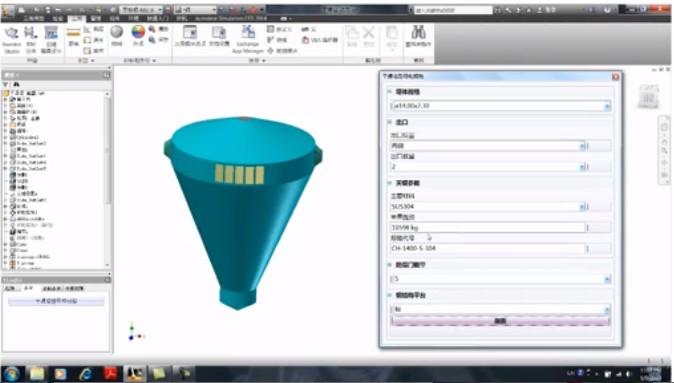This screenshot has width=674, height=383.
Task: Open the dropdown showing value 5
Action: (607, 279)
